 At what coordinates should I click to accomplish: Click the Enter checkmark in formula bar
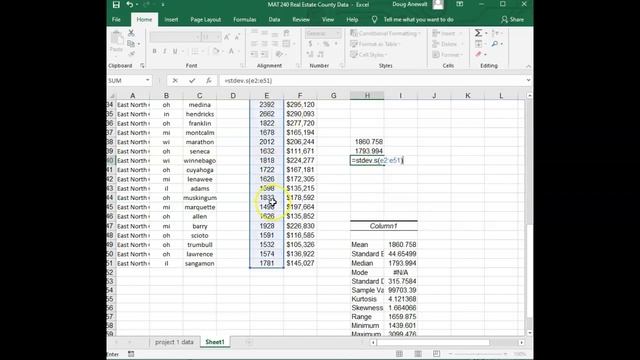tap(192, 80)
